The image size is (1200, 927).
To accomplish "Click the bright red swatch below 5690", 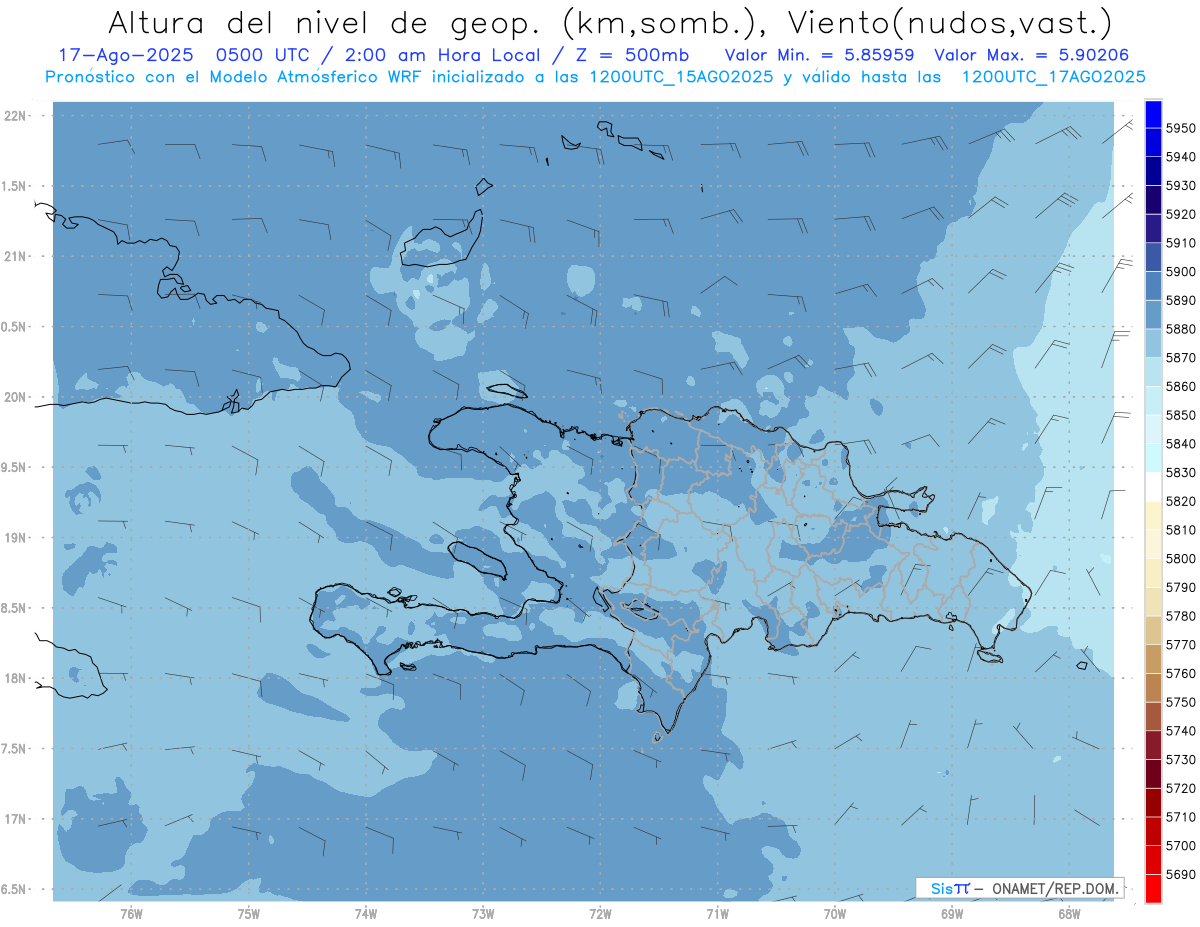I will (x=1153, y=889).
